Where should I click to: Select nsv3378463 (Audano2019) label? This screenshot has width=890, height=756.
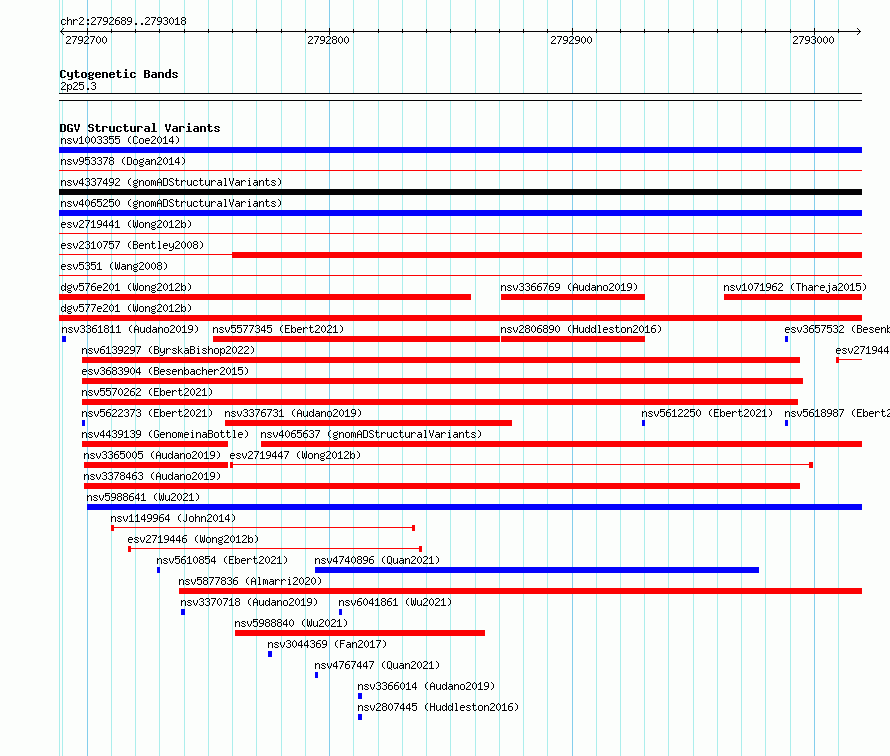pos(152,476)
